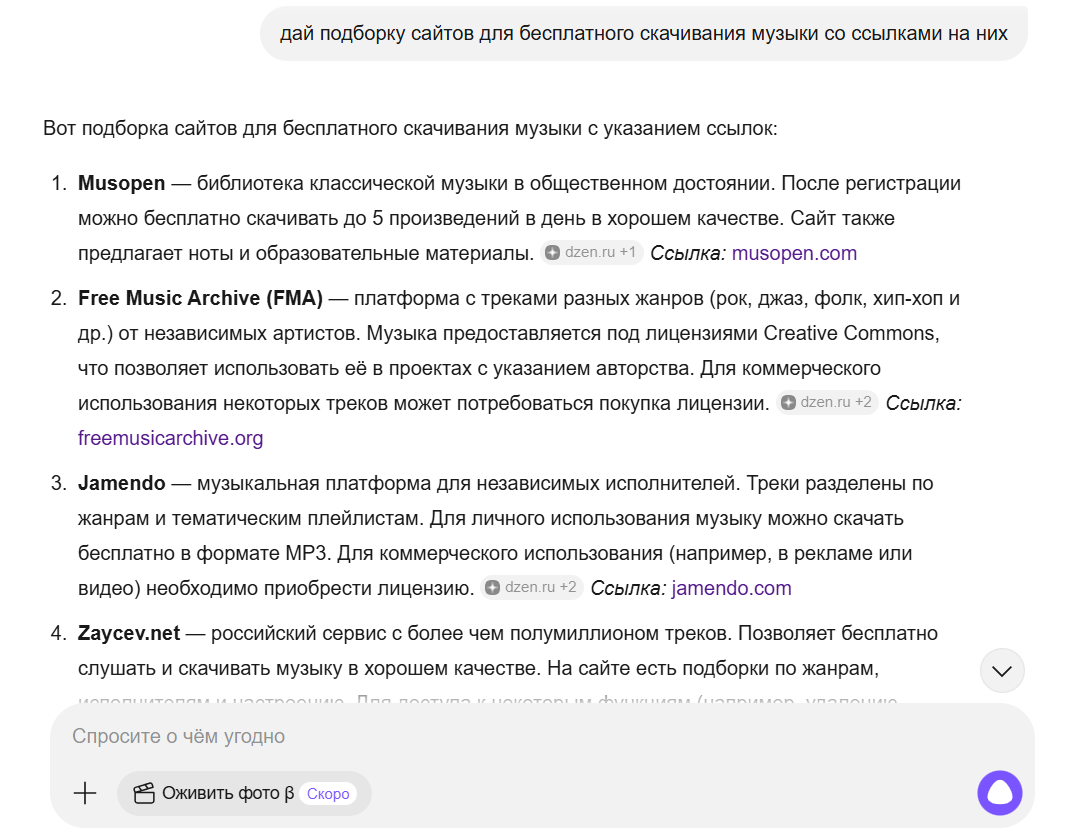Click the dzen.ru +1 source badge in the Musopen item

(x=591, y=253)
